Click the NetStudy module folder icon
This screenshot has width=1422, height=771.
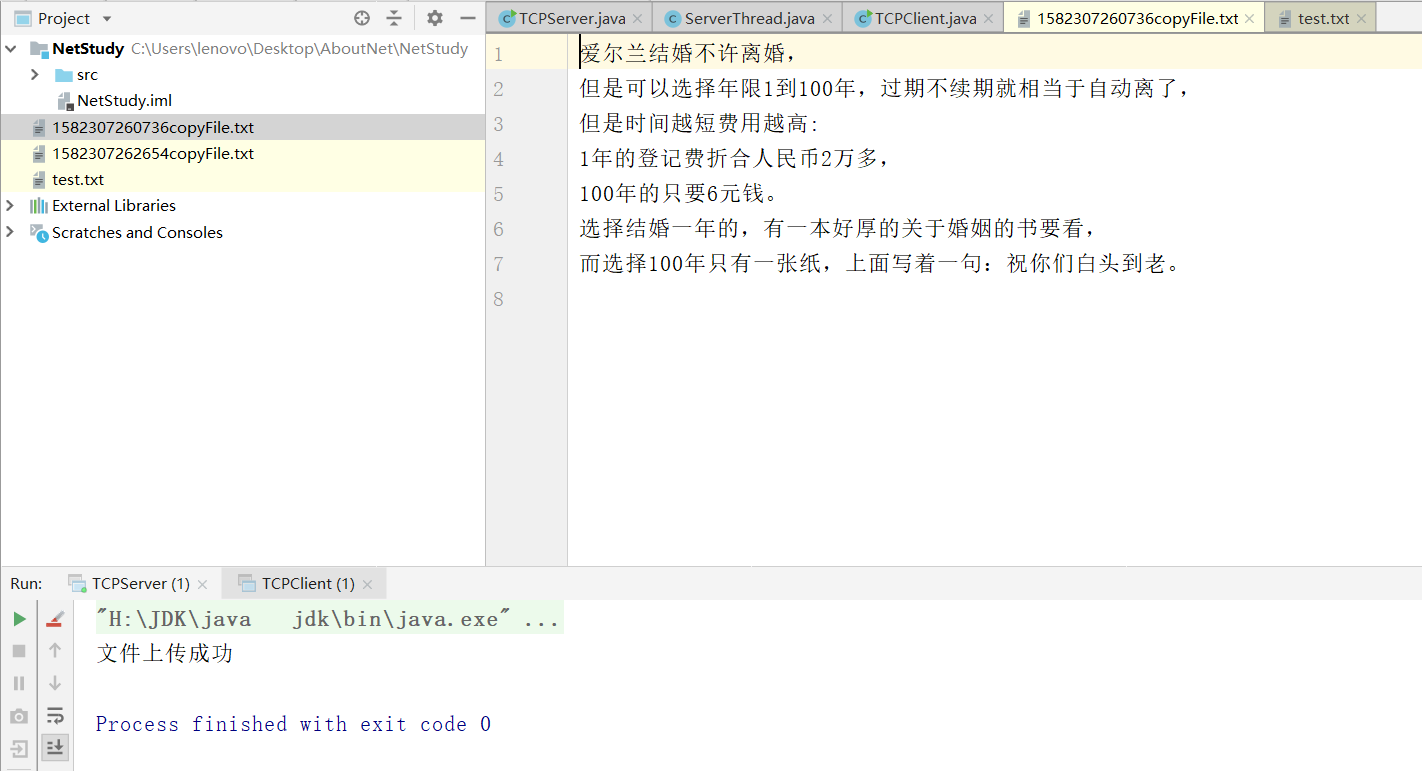click(x=39, y=48)
